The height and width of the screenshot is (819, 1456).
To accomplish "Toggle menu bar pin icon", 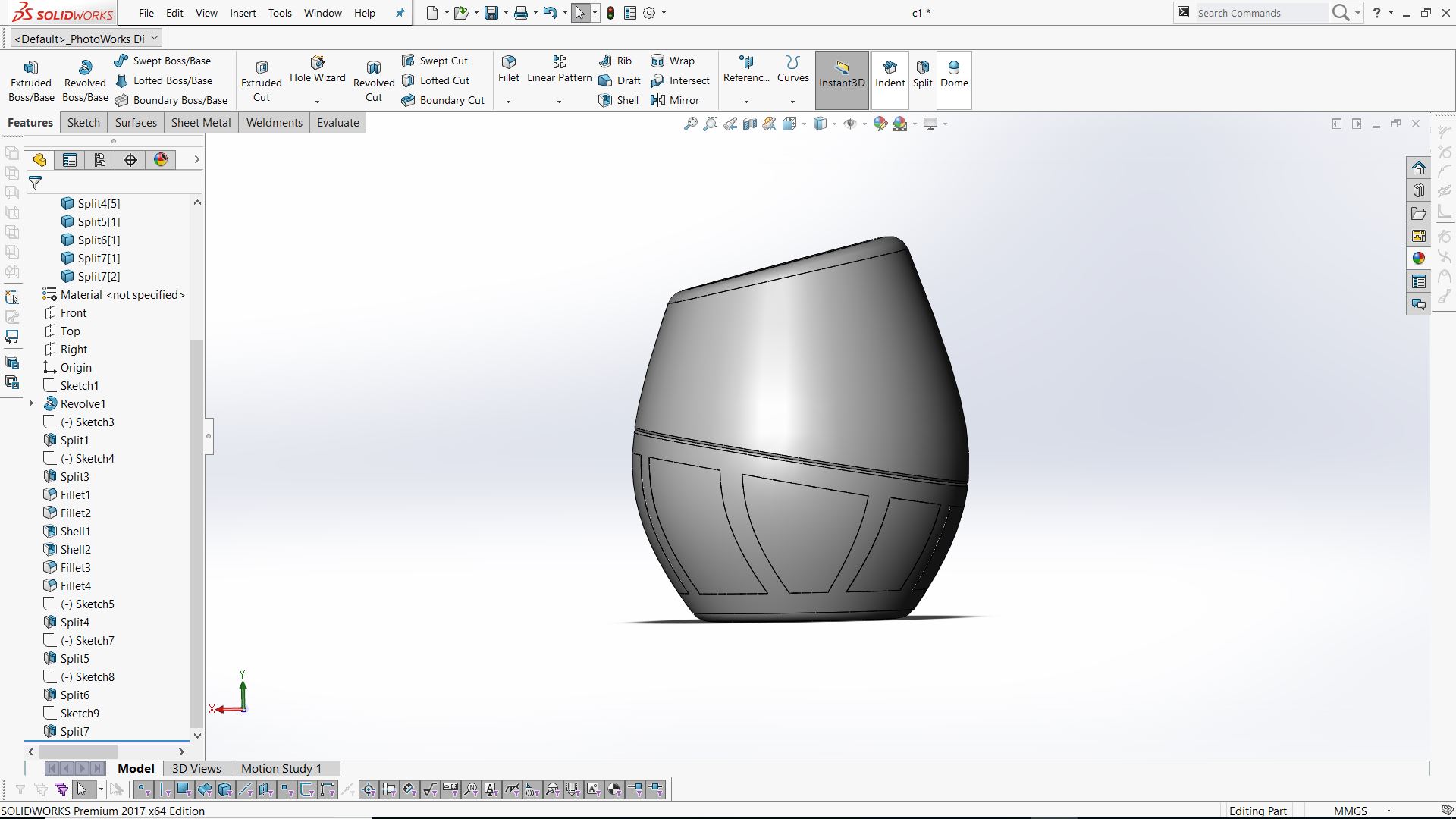I will pos(400,13).
